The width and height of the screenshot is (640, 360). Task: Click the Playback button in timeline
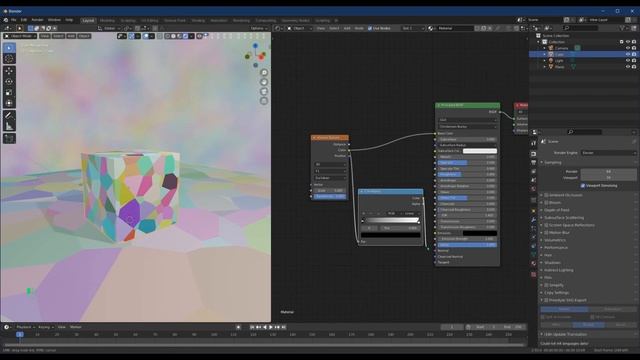tap(24, 327)
